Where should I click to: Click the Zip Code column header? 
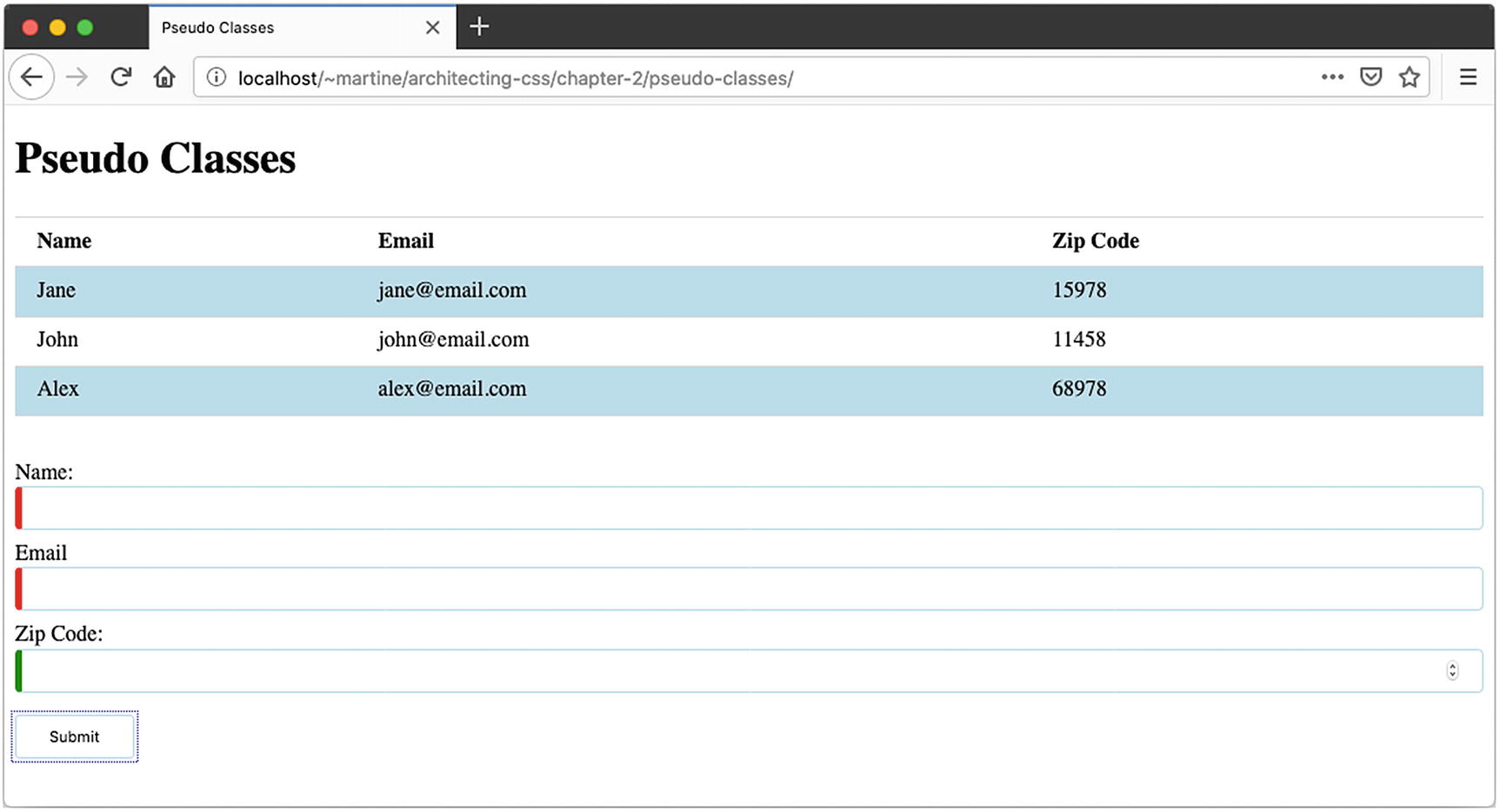[x=1095, y=241]
